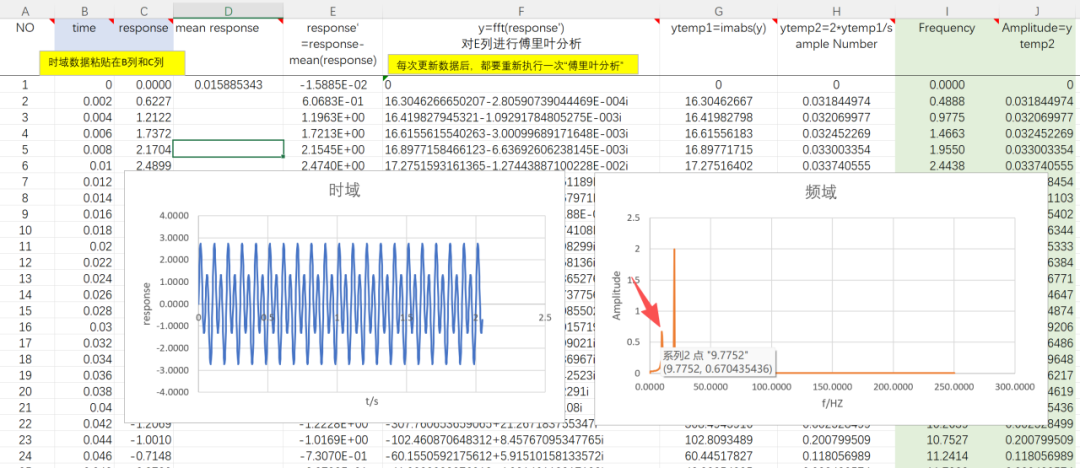Viewport: 1080px width, 468px height.
Task: Click Frequency cell 10.7527
Action: 946,439
